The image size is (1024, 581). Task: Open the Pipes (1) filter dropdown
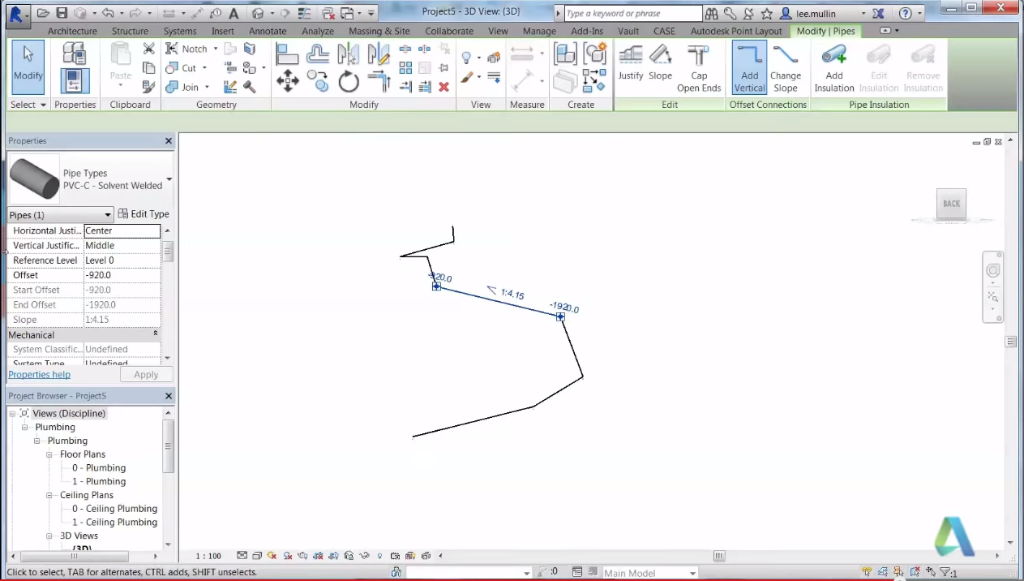pos(108,215)
